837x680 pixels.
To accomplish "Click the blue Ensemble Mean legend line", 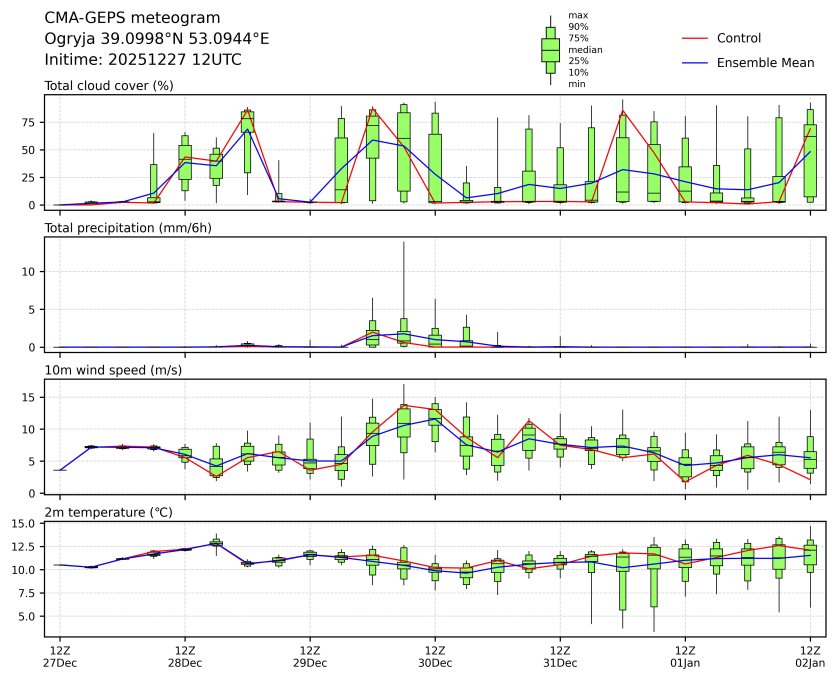I will [695, 63].
